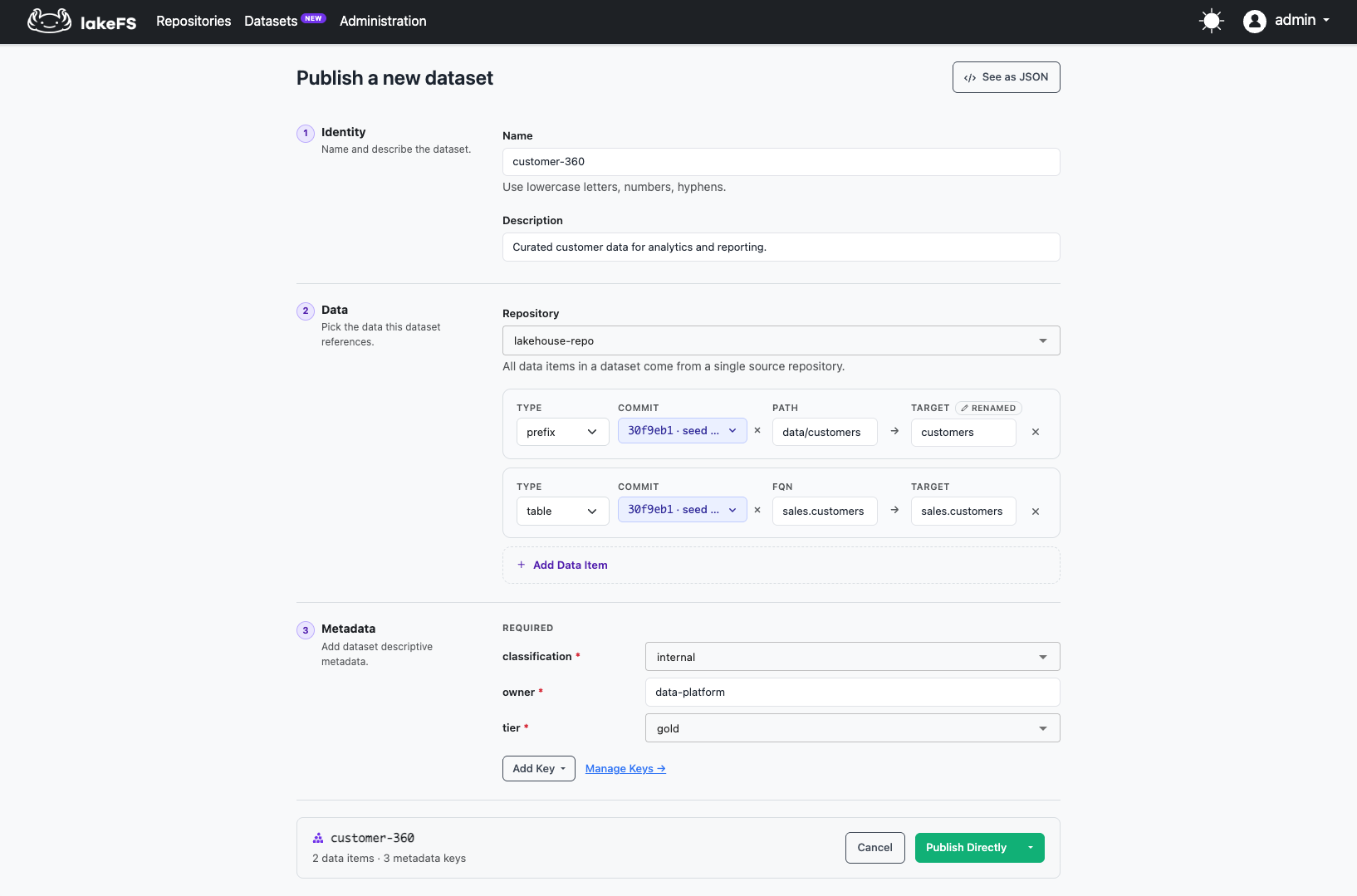Screen dimensions: 1357x896
Task: Clear commit selection in the prefix row
Action: click(x=757, y=431)
